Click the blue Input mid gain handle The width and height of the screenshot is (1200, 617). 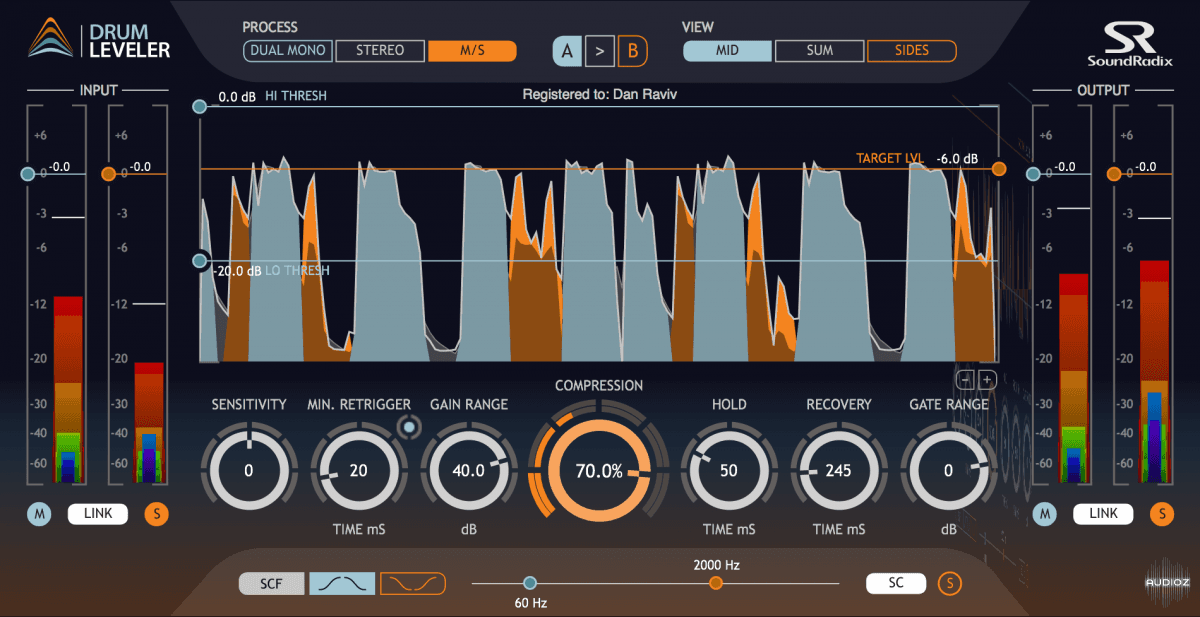tap(28, 174)
